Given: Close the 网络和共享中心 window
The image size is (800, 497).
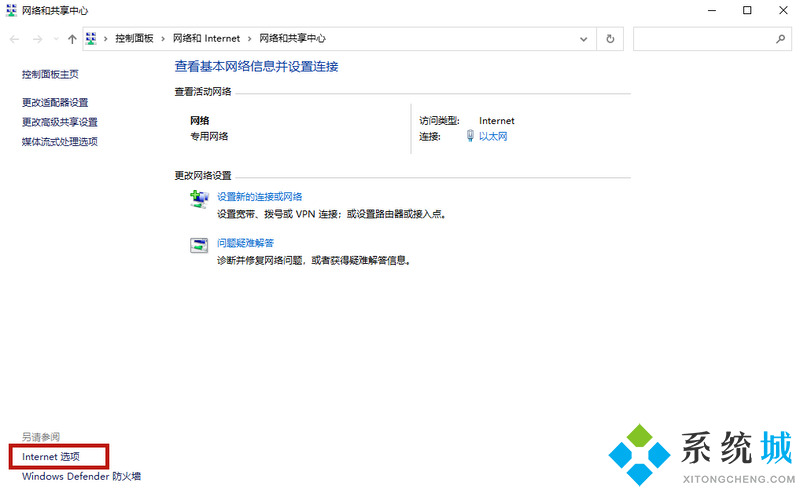Looking at the screenshot, I should pos(783,10).
